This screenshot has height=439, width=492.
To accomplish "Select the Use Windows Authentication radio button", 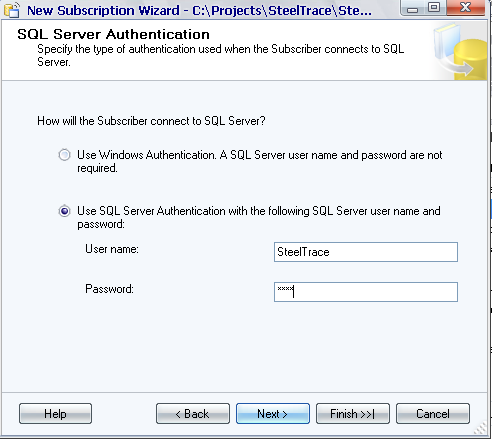I will tap(64, 155).
